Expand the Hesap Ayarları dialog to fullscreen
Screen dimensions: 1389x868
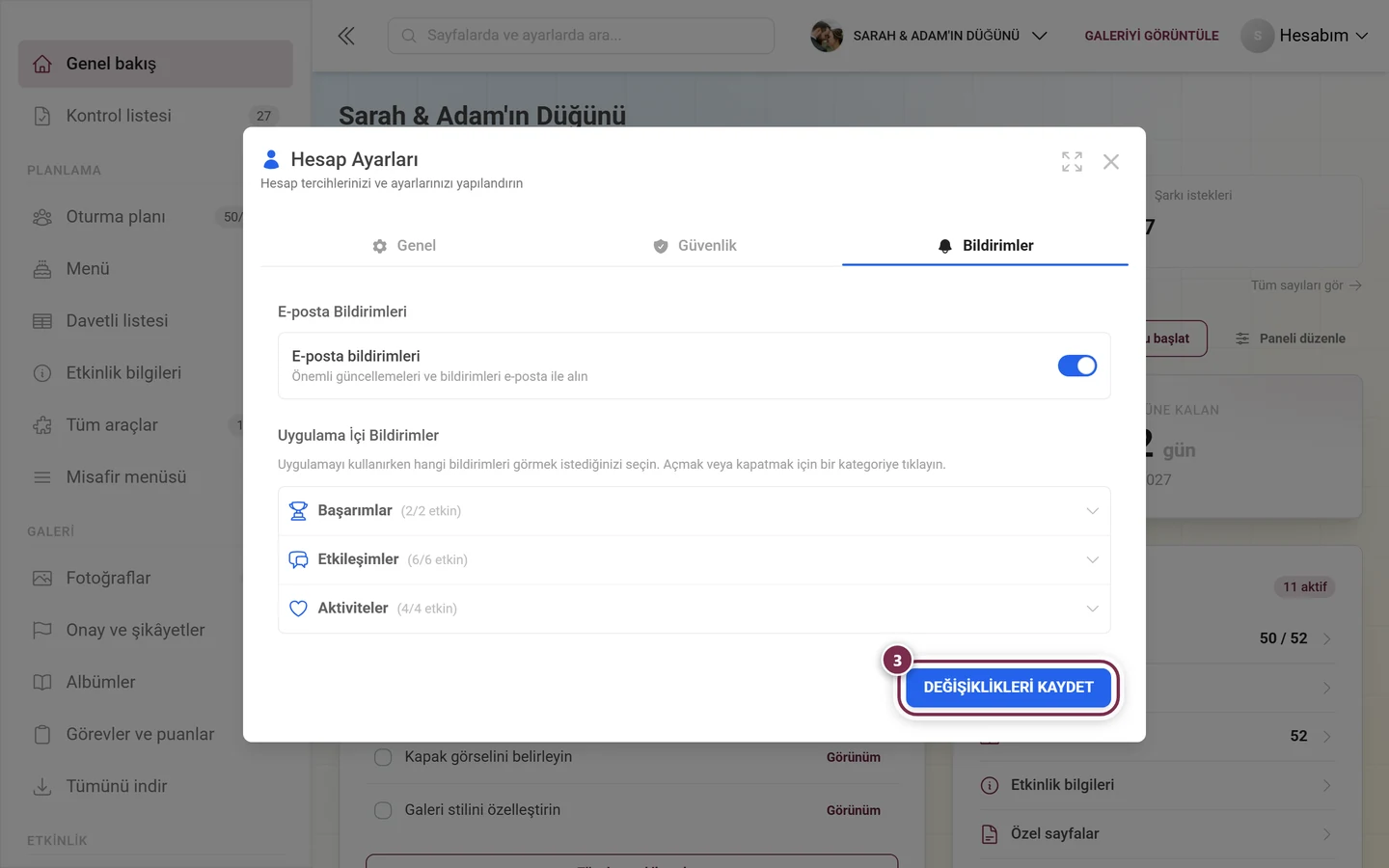click(1072, 162)
